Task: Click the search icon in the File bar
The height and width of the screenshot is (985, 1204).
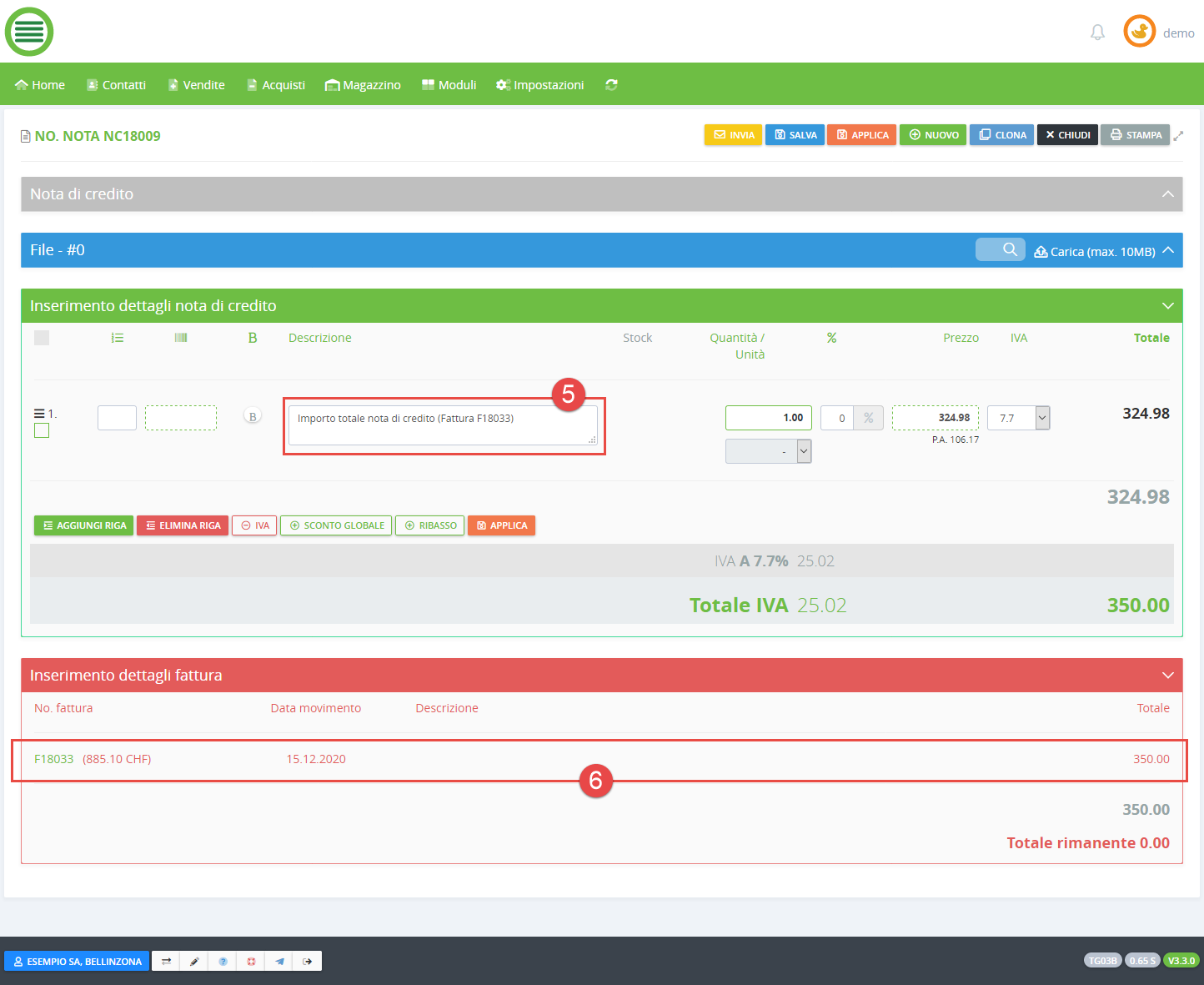Action: tap(1009, 249)
